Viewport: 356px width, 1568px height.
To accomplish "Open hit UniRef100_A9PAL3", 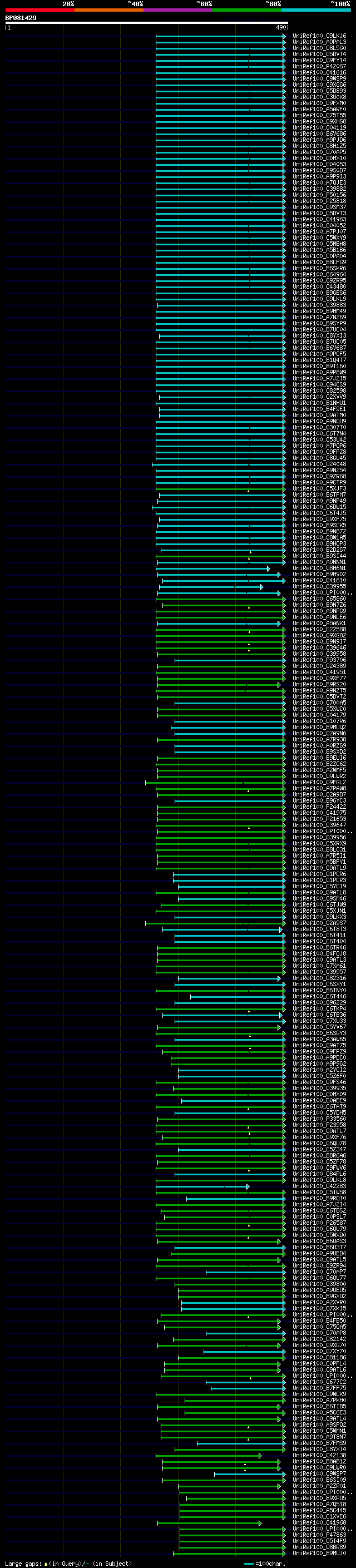I will (319, 42).
